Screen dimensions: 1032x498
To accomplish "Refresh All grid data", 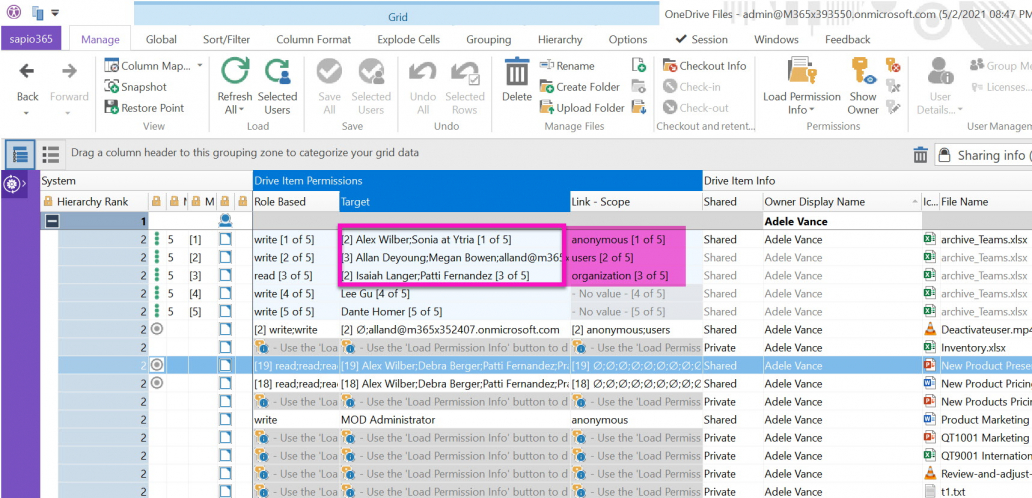I will [234, 86].
